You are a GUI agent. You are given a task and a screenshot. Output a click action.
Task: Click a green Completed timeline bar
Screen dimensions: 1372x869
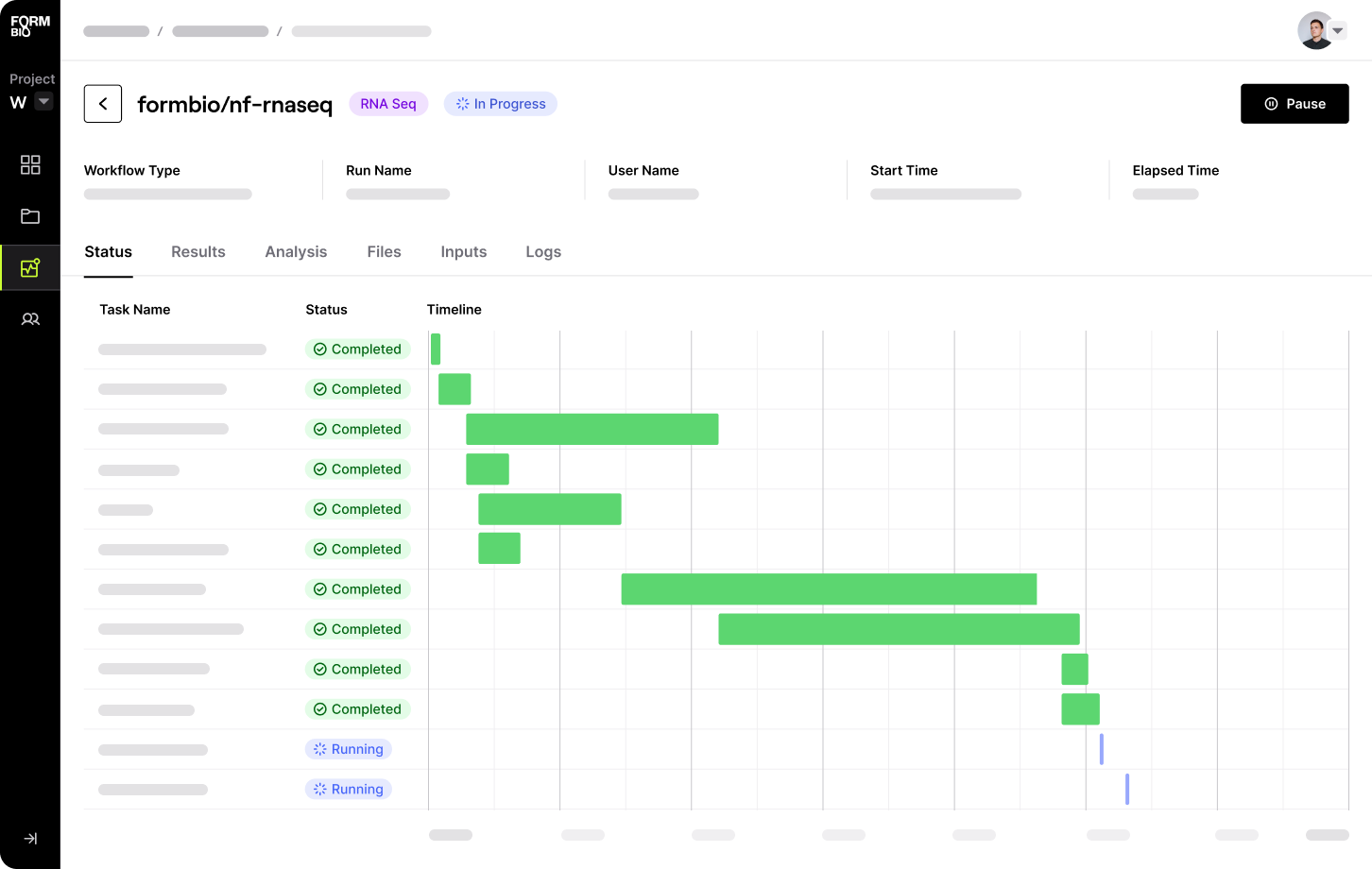tap(592, 429)
